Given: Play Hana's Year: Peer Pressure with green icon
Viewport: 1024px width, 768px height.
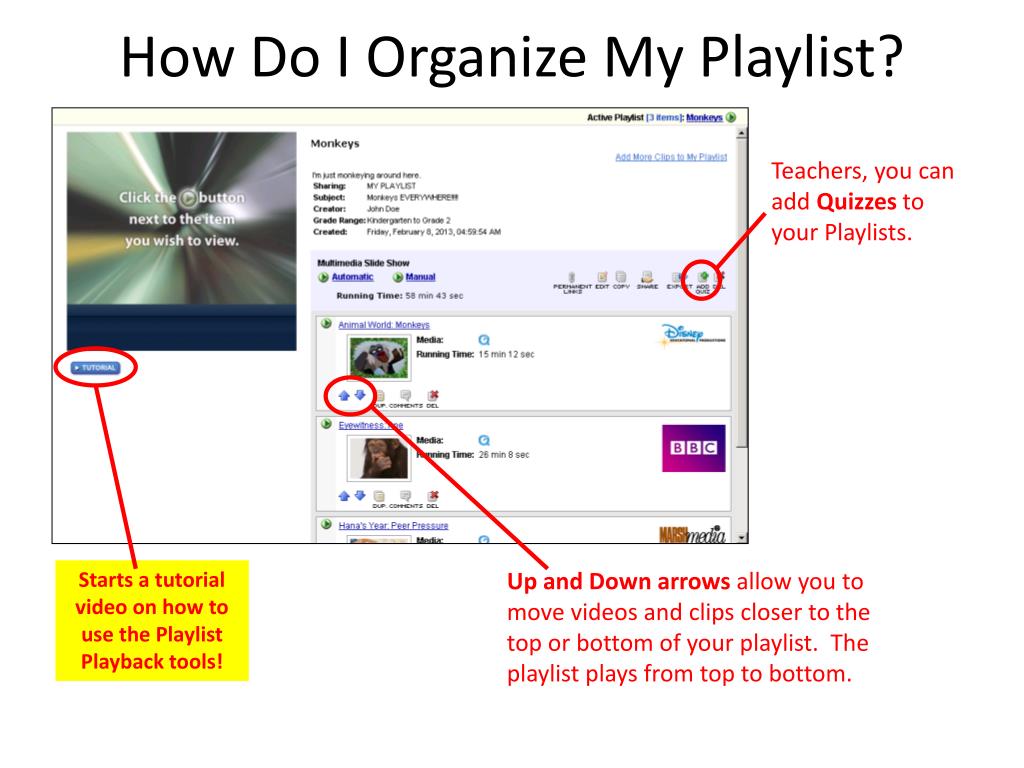Looking at the screenshot, I should click(x=326, y=524).
